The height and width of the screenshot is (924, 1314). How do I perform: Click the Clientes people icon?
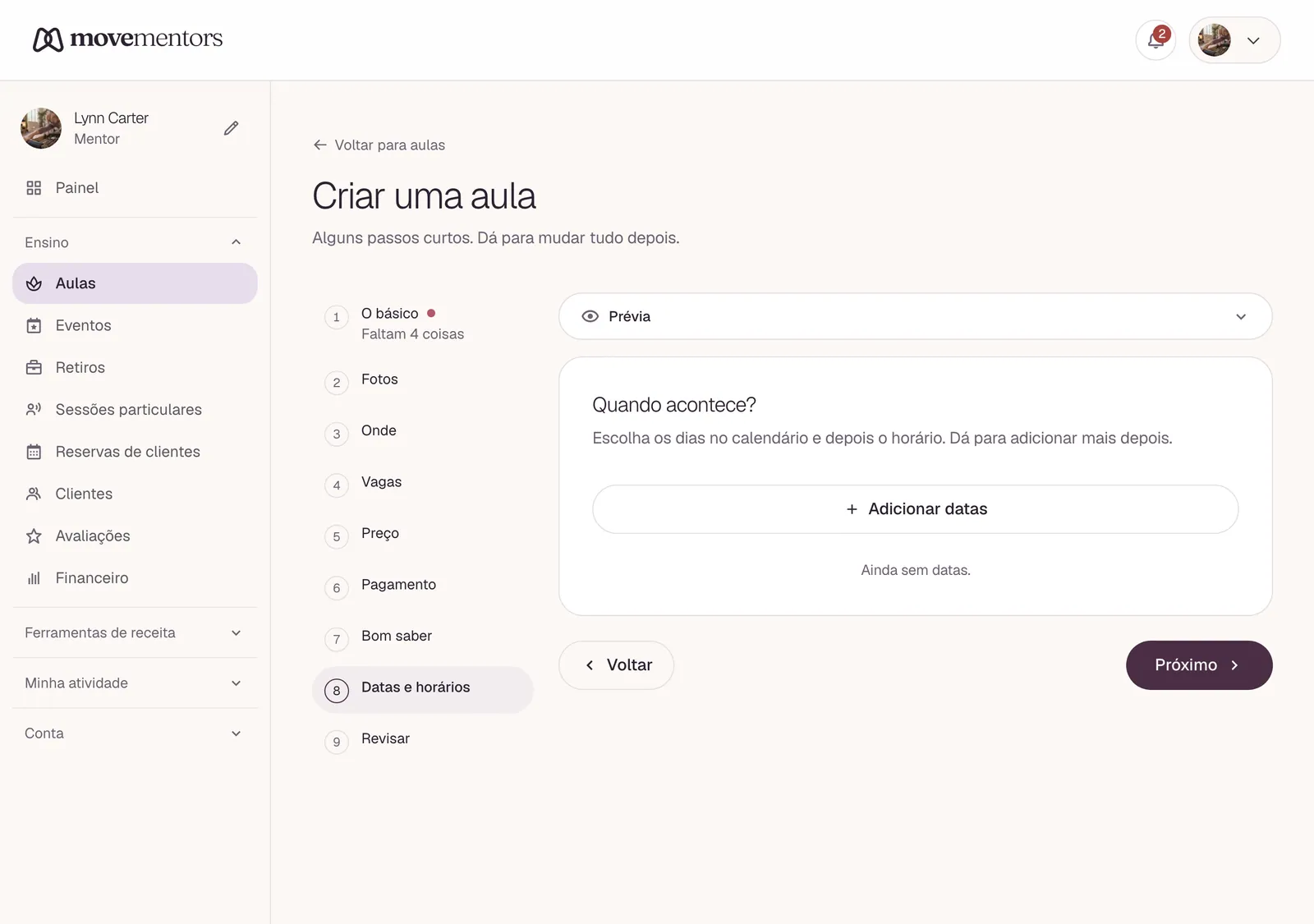tap(34, 494)
